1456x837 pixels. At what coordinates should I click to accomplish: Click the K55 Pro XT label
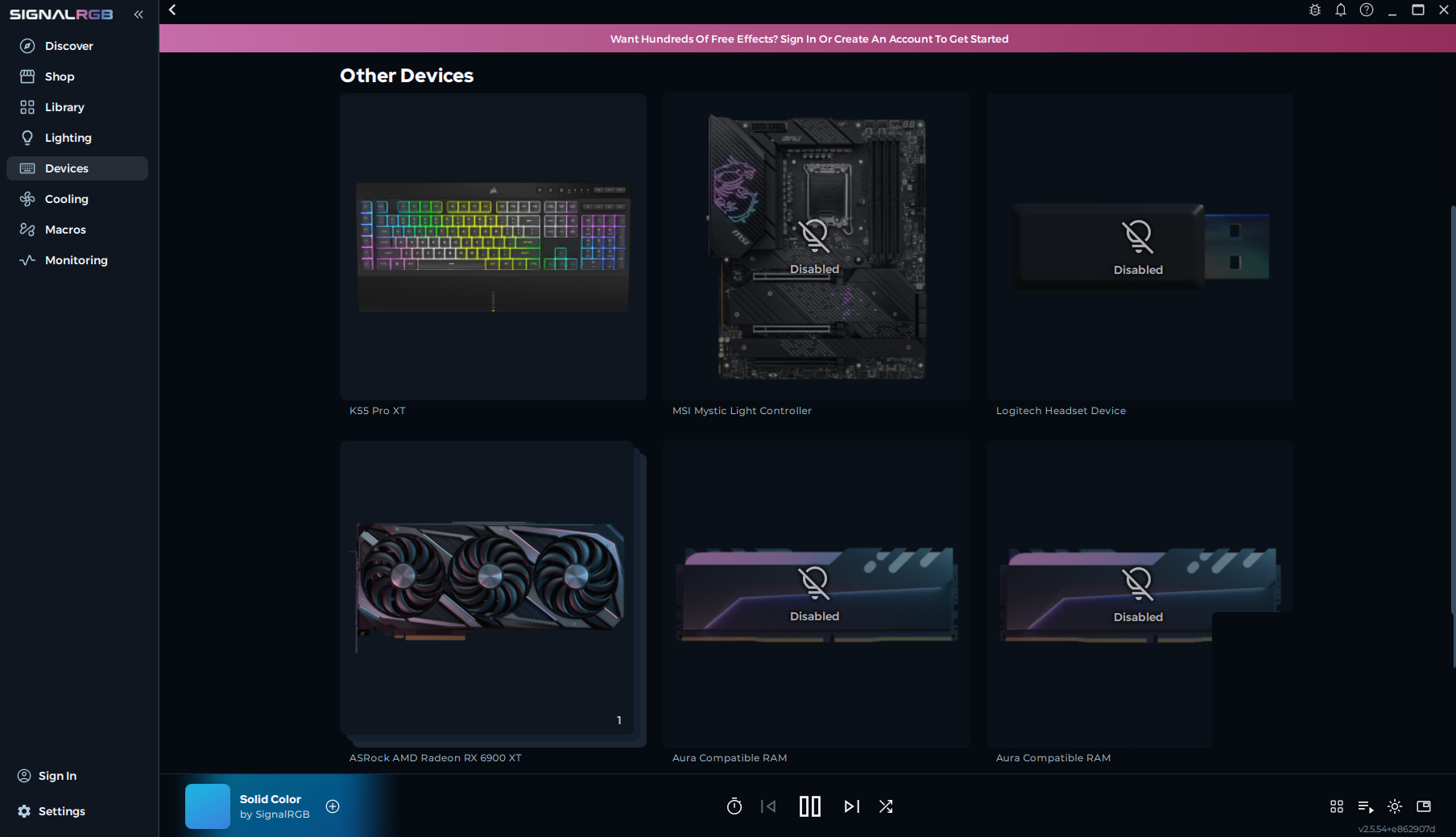click(378, 411)
